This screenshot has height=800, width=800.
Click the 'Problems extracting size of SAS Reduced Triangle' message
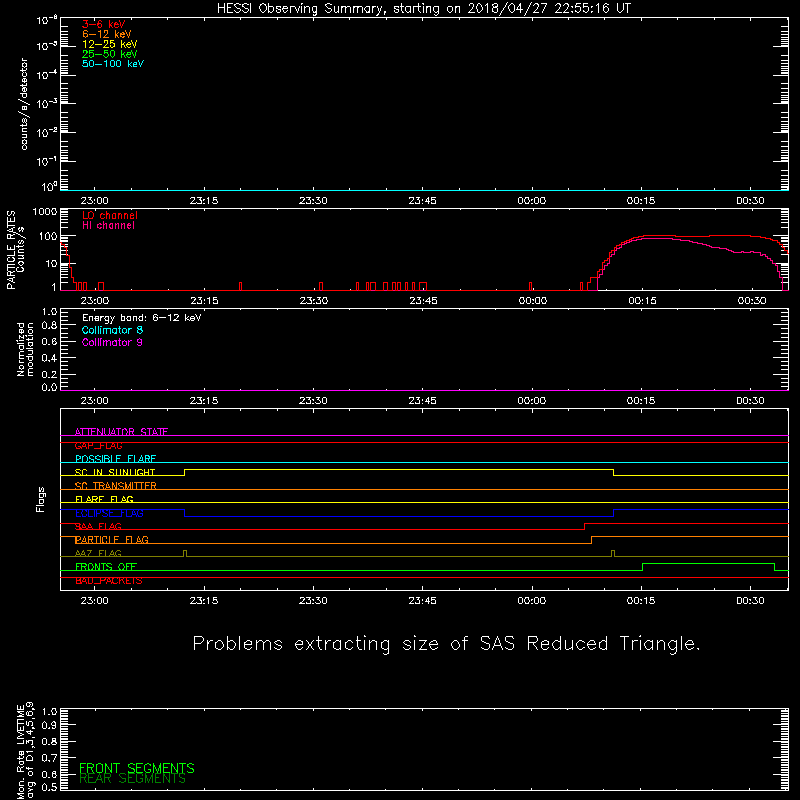coord(446,644)
